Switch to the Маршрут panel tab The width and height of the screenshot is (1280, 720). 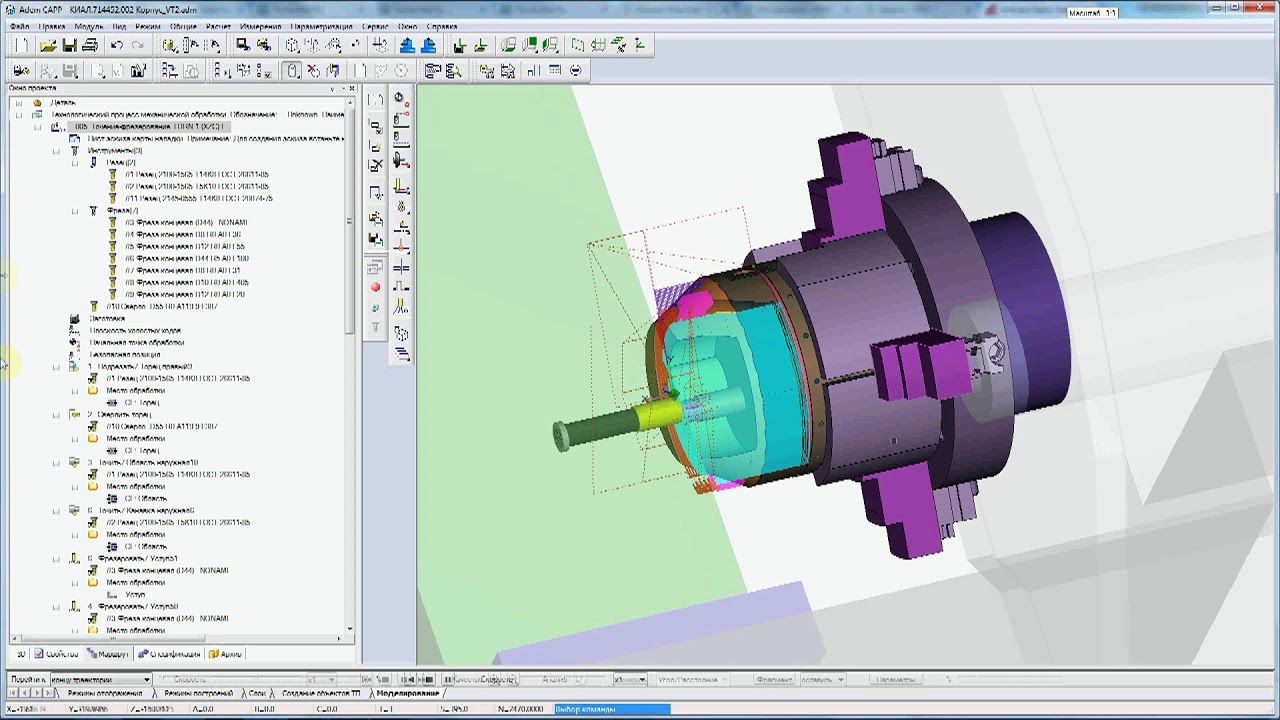click(107, 654)
